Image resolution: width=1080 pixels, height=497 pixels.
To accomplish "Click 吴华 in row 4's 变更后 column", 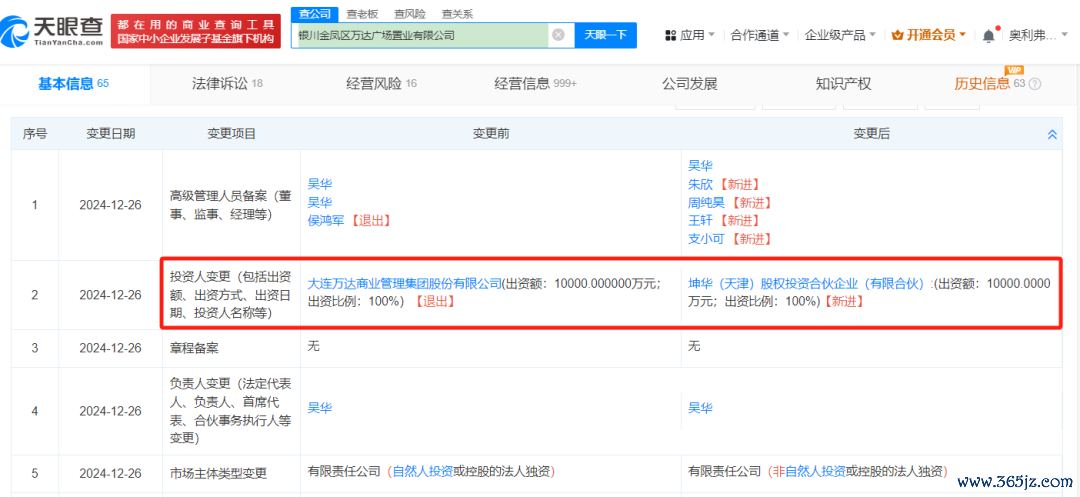I will pos(700,408).
